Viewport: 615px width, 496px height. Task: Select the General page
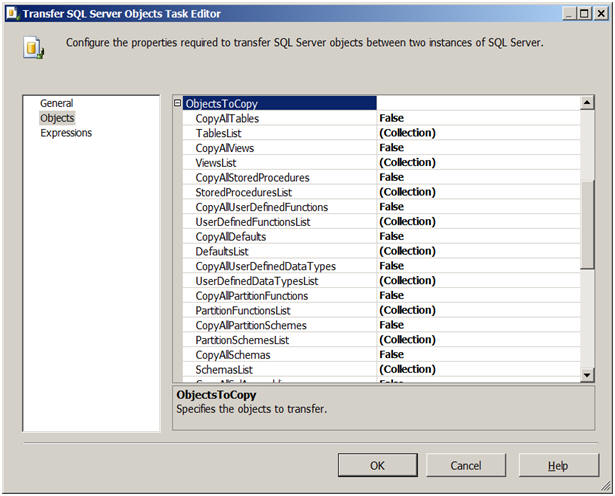click(56, 103)
